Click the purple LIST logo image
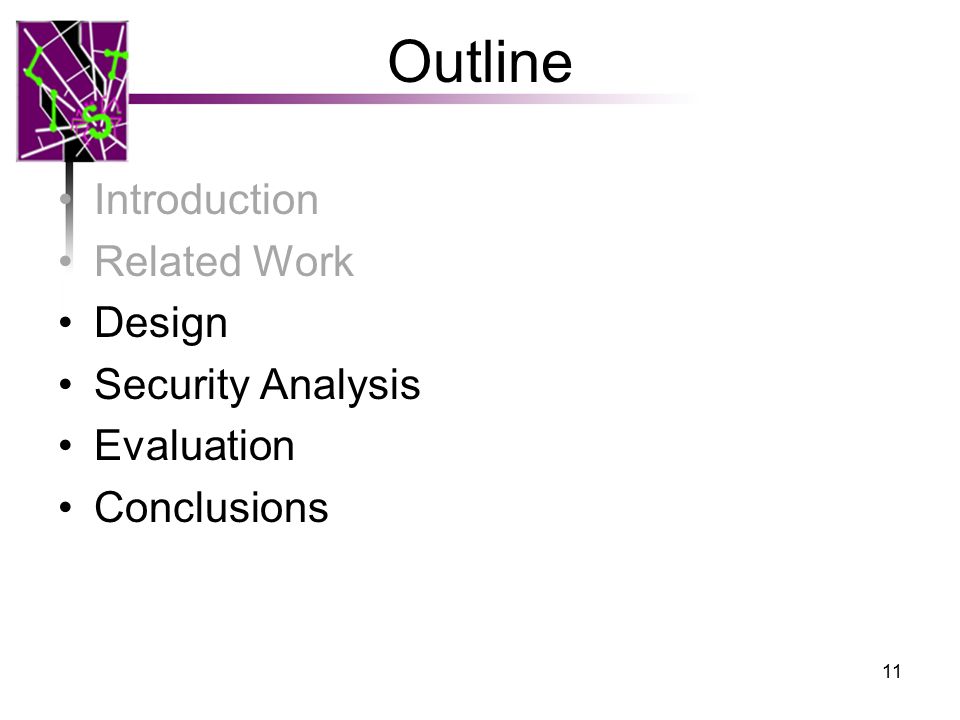Screen dimensions: 960x720 click(72, 91)
